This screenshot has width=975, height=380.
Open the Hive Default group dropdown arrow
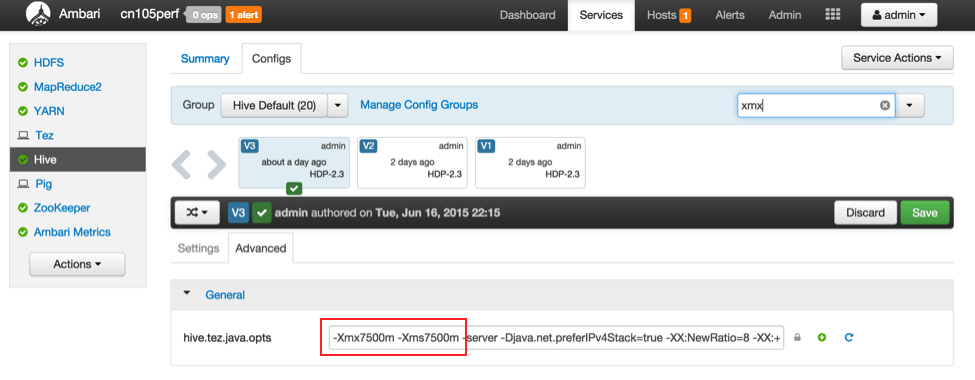(x=338, y=106)
